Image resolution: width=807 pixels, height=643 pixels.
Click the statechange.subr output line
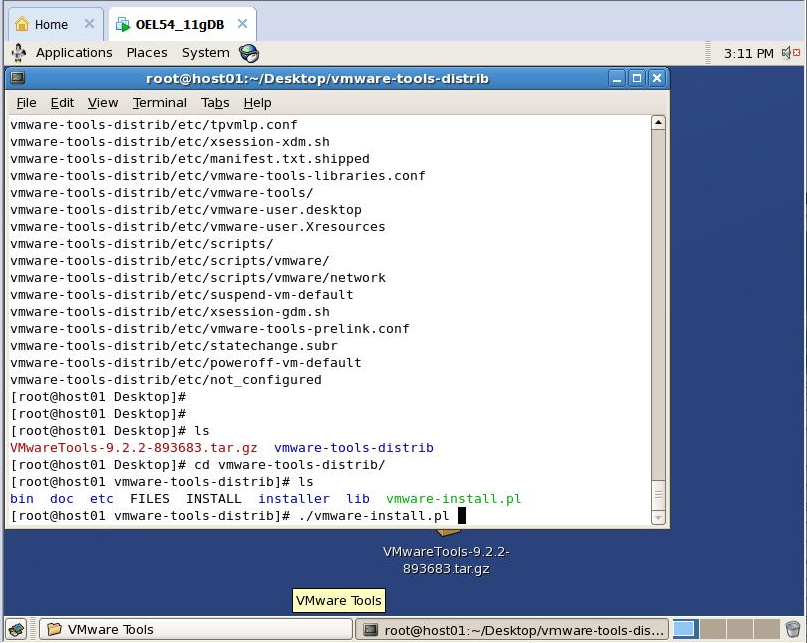(x=174, y=346)
